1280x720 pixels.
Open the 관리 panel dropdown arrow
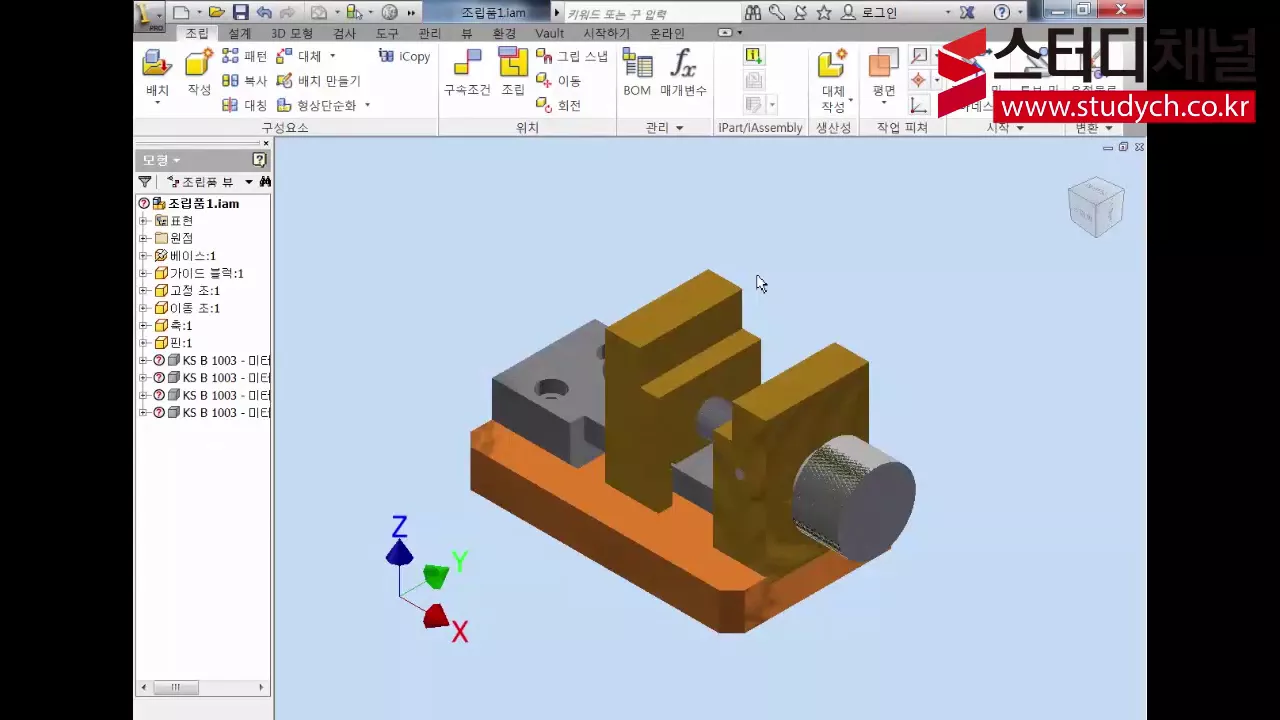(x=679, y=128)
